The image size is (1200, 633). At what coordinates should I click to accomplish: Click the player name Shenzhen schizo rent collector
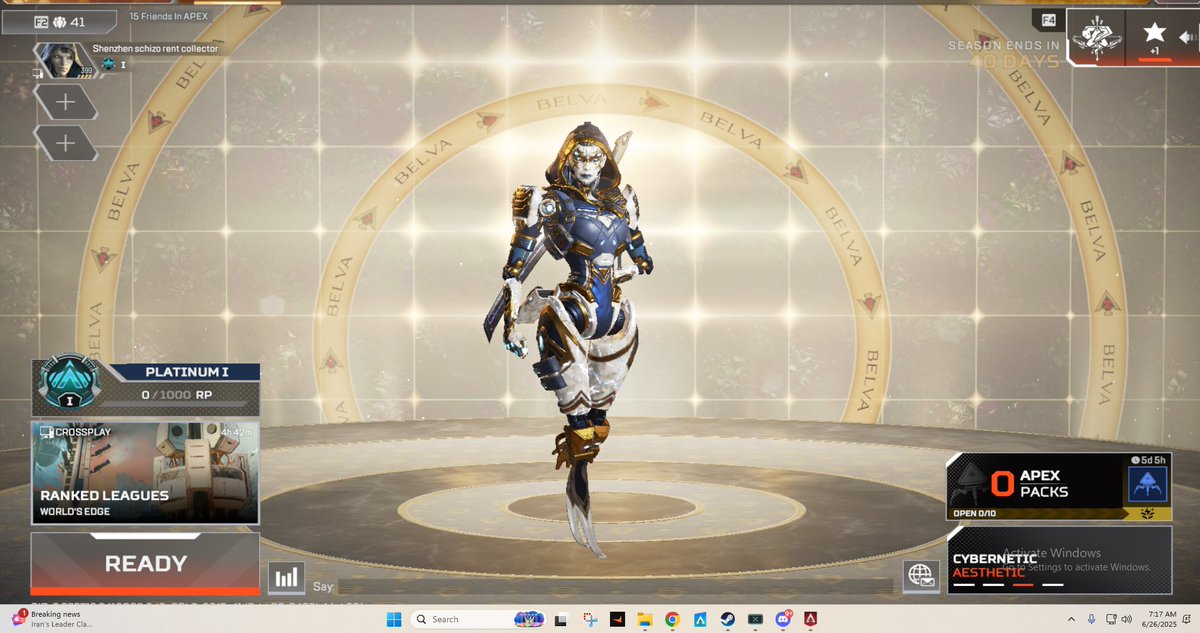pos(155,48)
